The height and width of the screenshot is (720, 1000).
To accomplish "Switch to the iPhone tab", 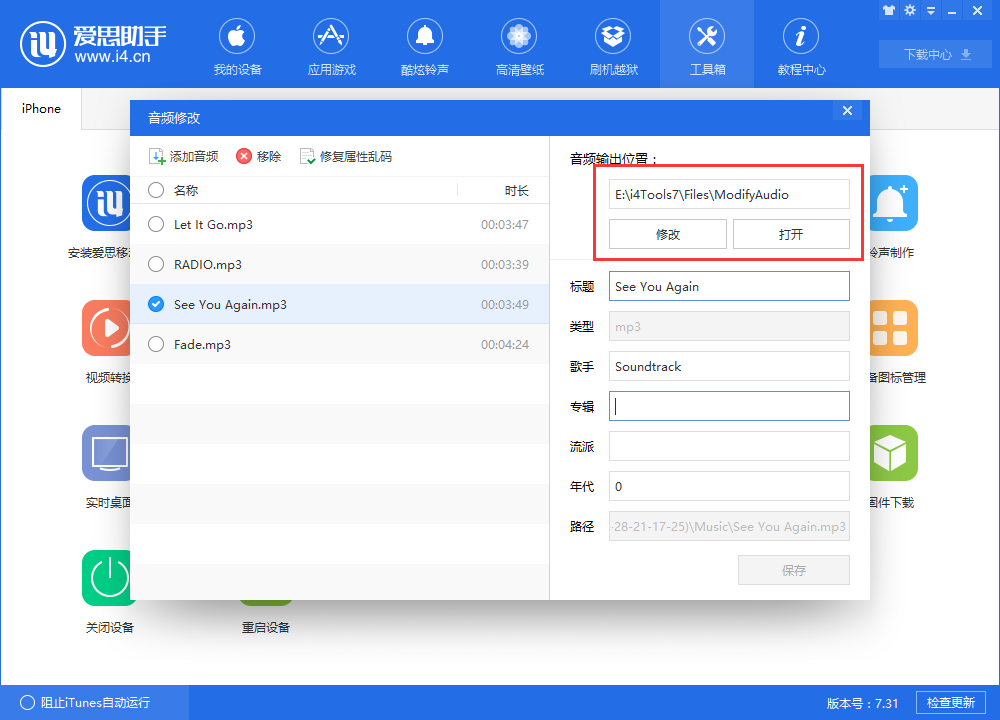I will pyautogui.click(x=40, y=108).
